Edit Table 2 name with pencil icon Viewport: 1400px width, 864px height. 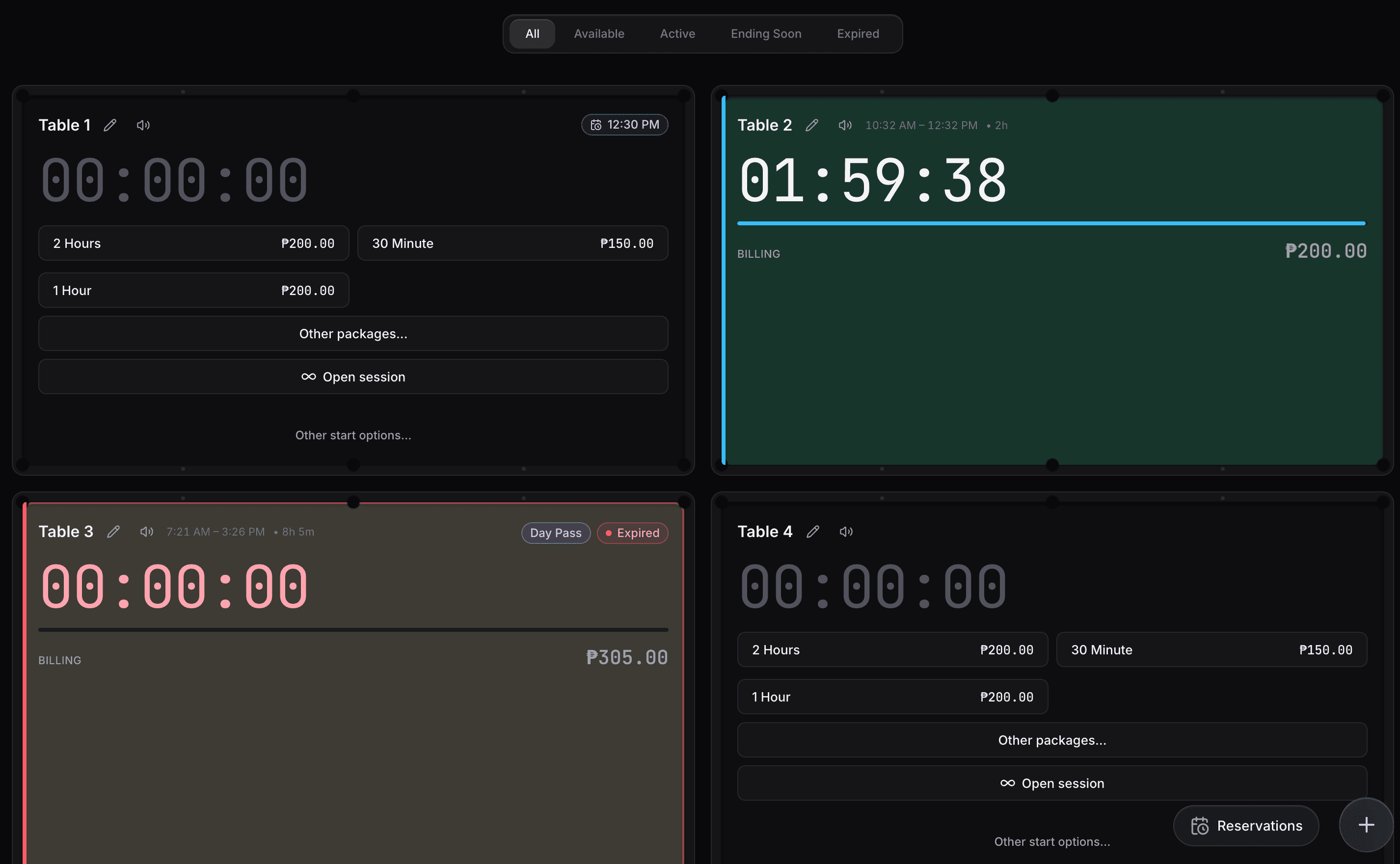pyautogui.click(x=812, y=125)
